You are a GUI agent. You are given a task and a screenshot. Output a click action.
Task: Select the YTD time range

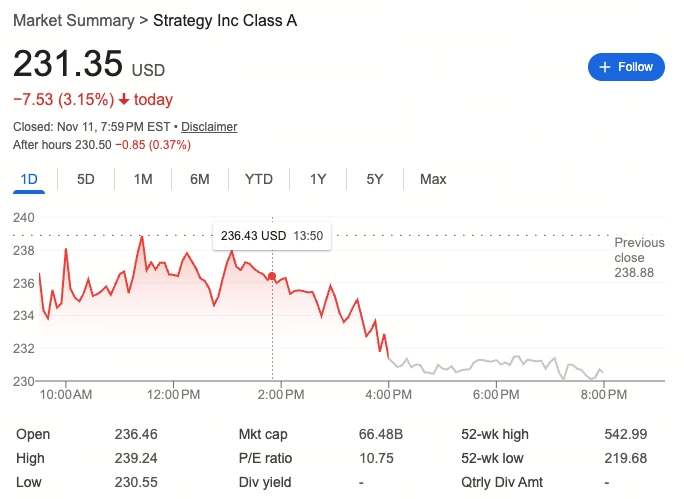pyautogui.click(x=259, y=179)
